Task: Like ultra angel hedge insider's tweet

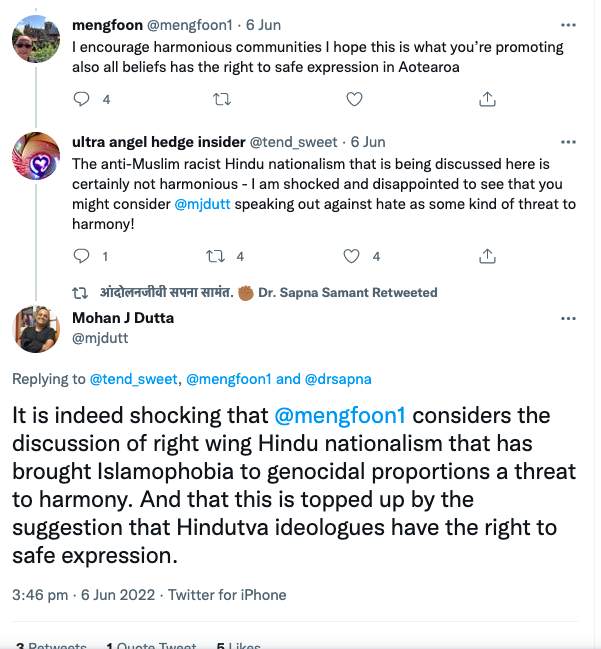Action: pos(351,256)
